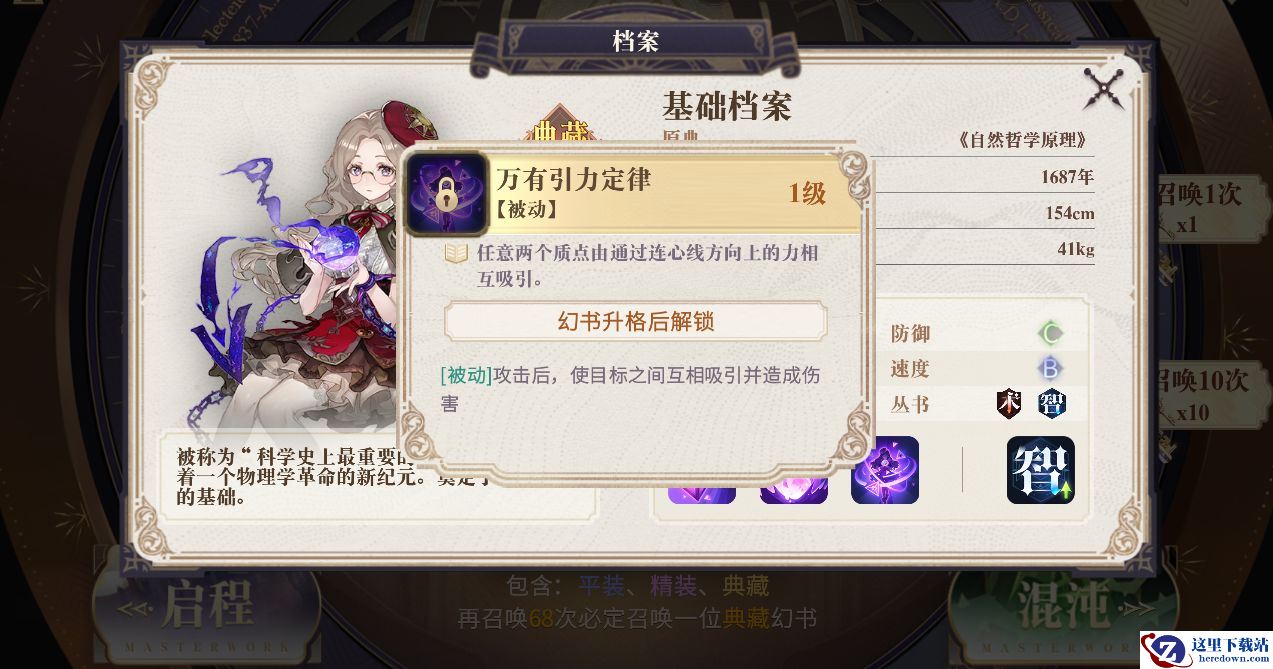Screen dimensions: 1273x669
Task: Open the large 智 series upgrade icon
Action: (1041, 470)
